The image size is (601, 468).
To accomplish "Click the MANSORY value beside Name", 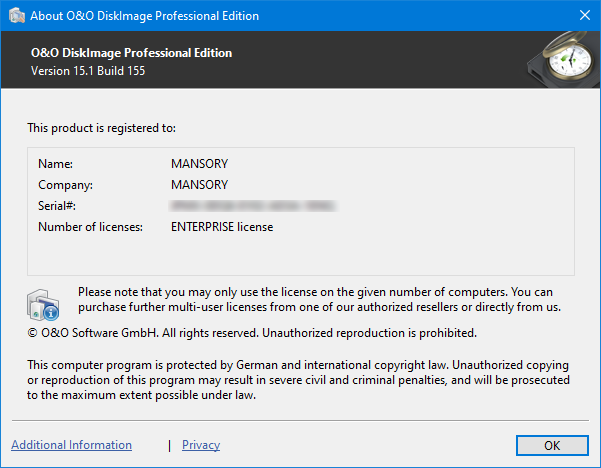I will 200,163.
